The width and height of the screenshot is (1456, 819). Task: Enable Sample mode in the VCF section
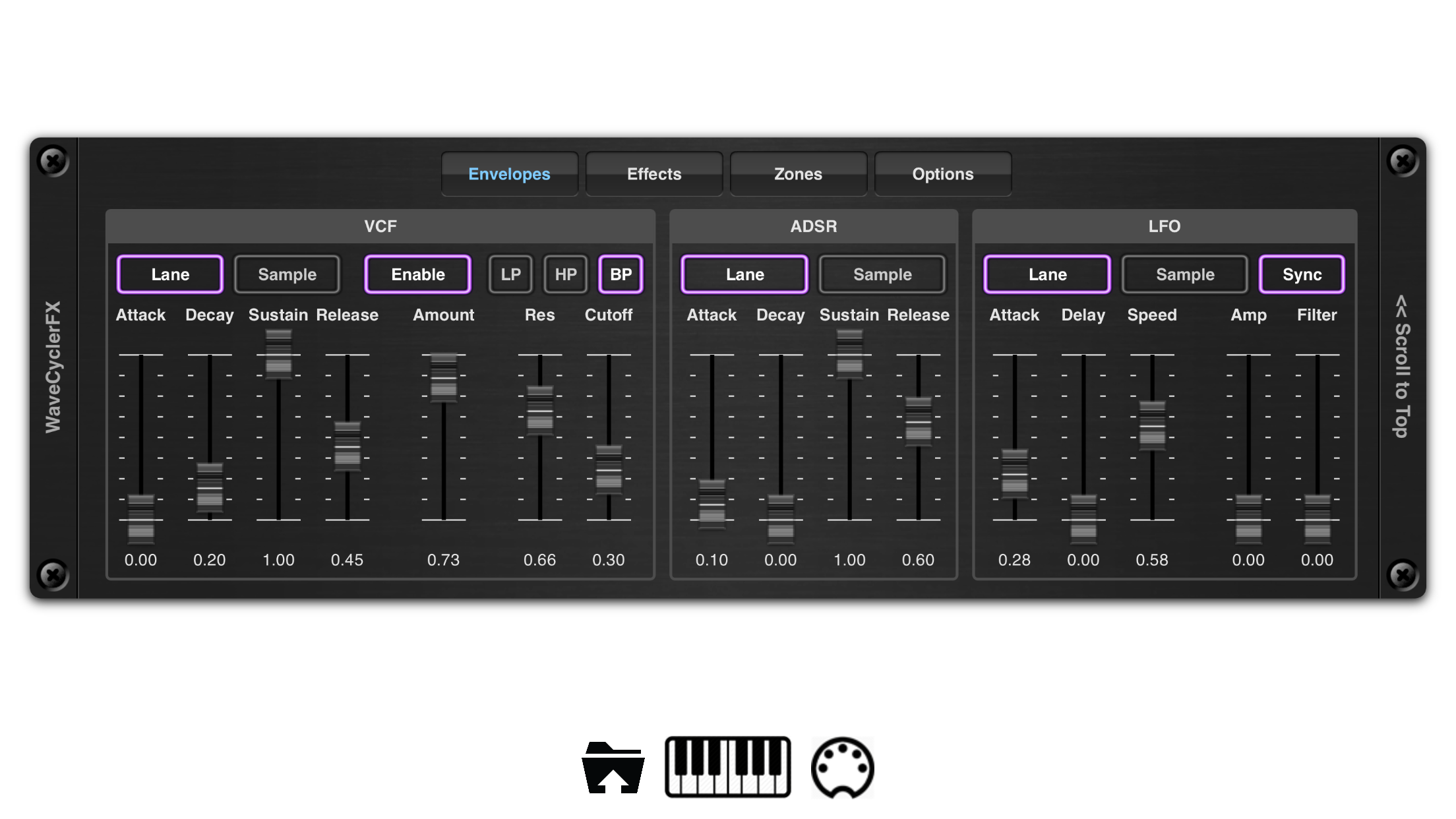287,274
